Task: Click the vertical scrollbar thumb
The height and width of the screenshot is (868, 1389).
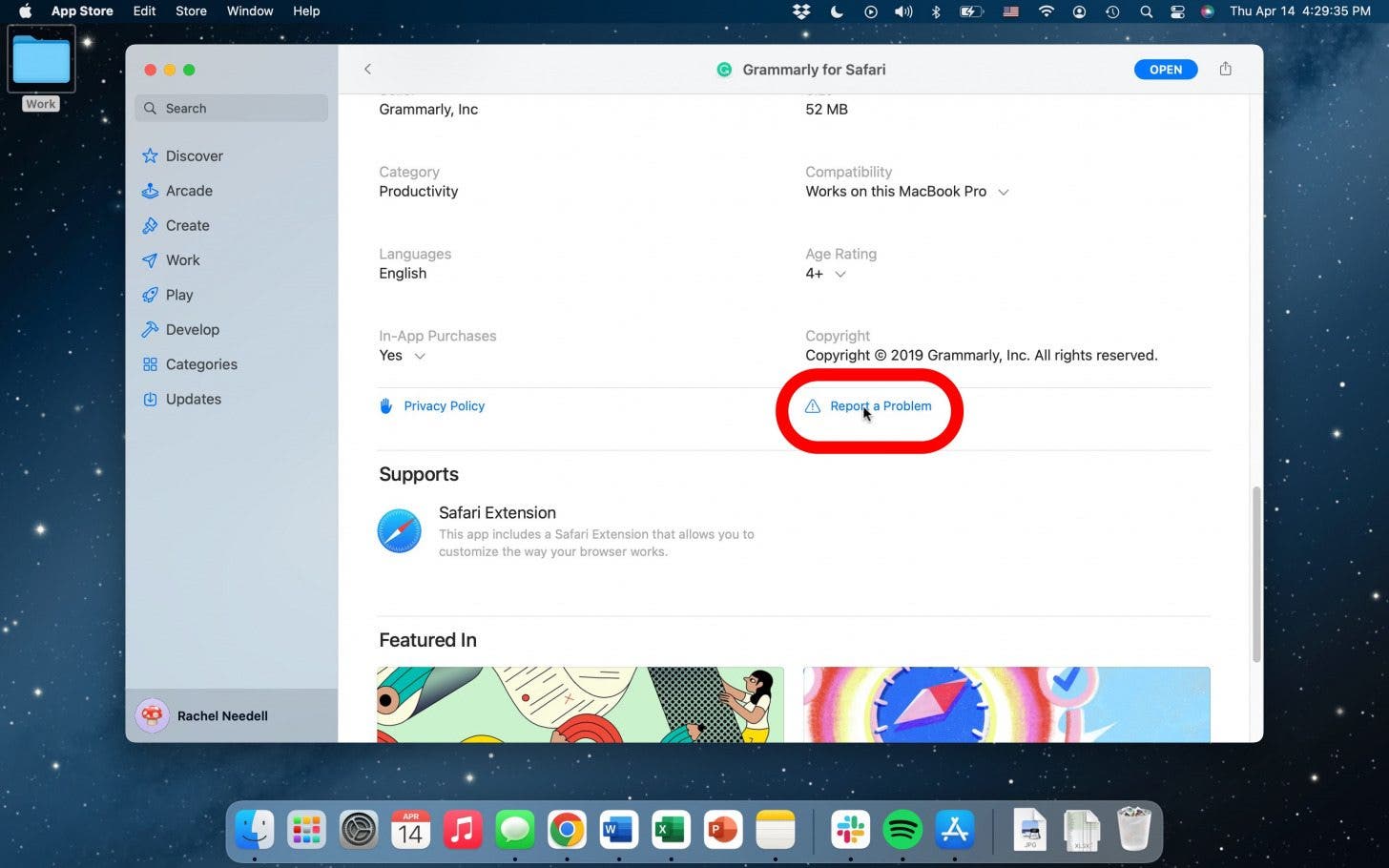Action: point(1255,572)
